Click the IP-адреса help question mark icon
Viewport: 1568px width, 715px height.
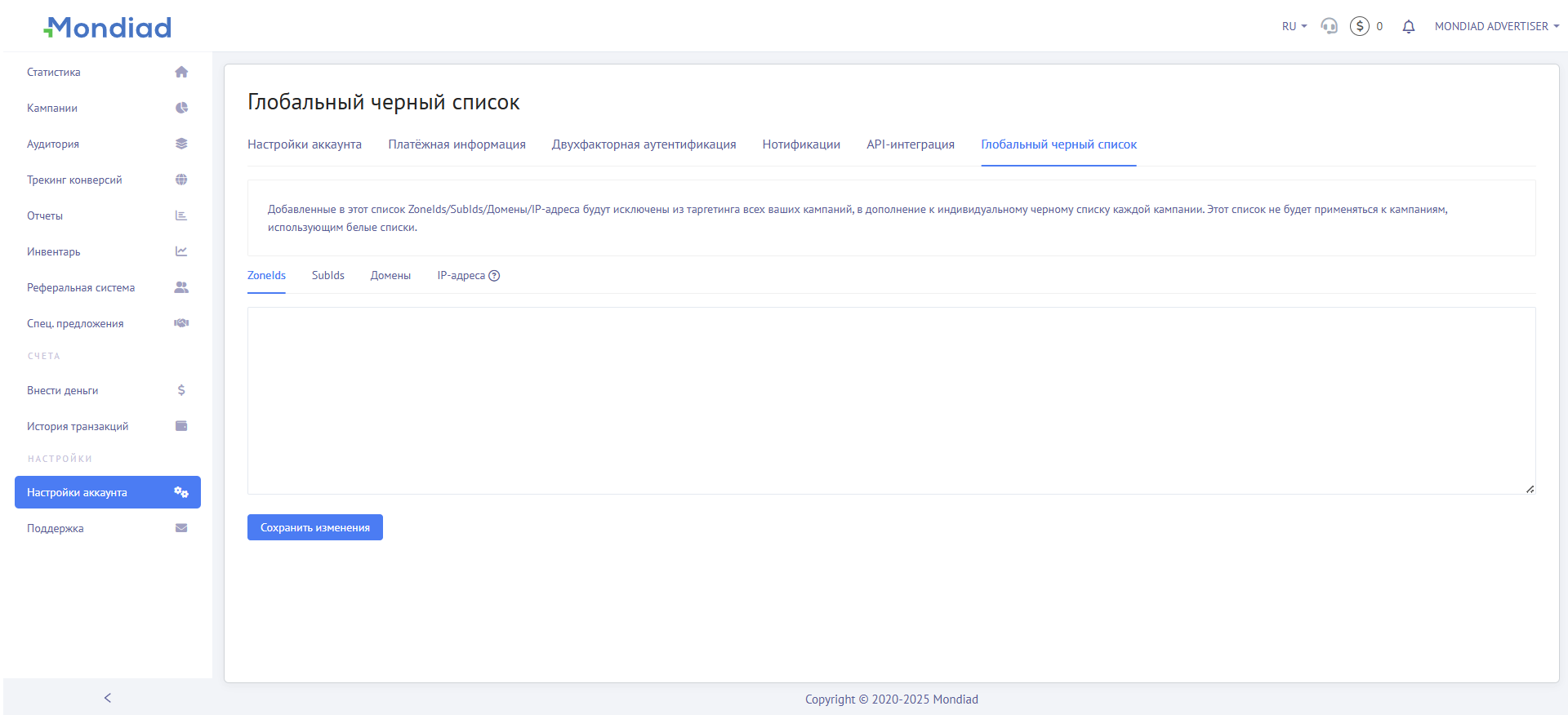coord(494,276)
